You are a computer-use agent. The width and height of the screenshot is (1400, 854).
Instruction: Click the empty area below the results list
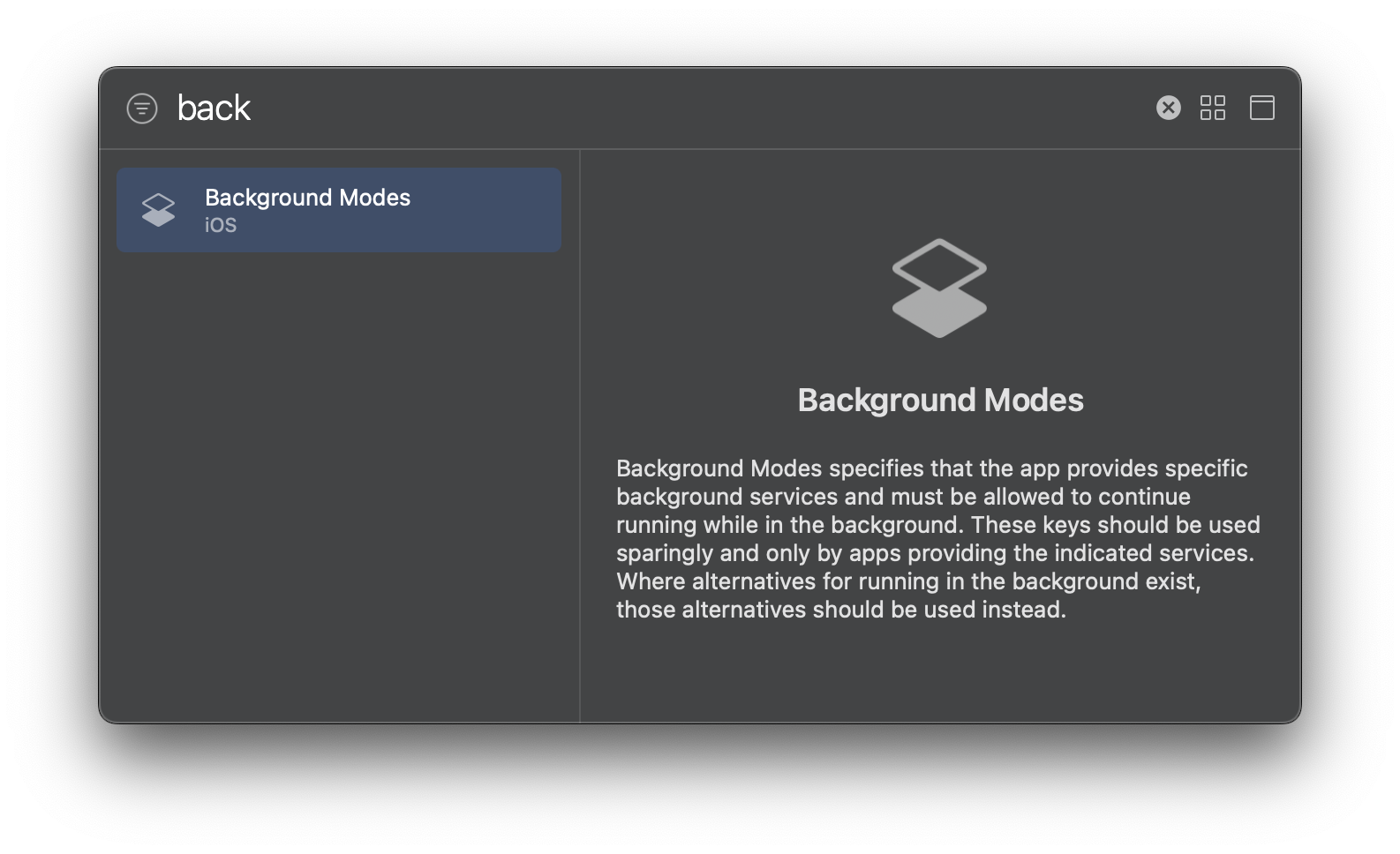[339, 485]
